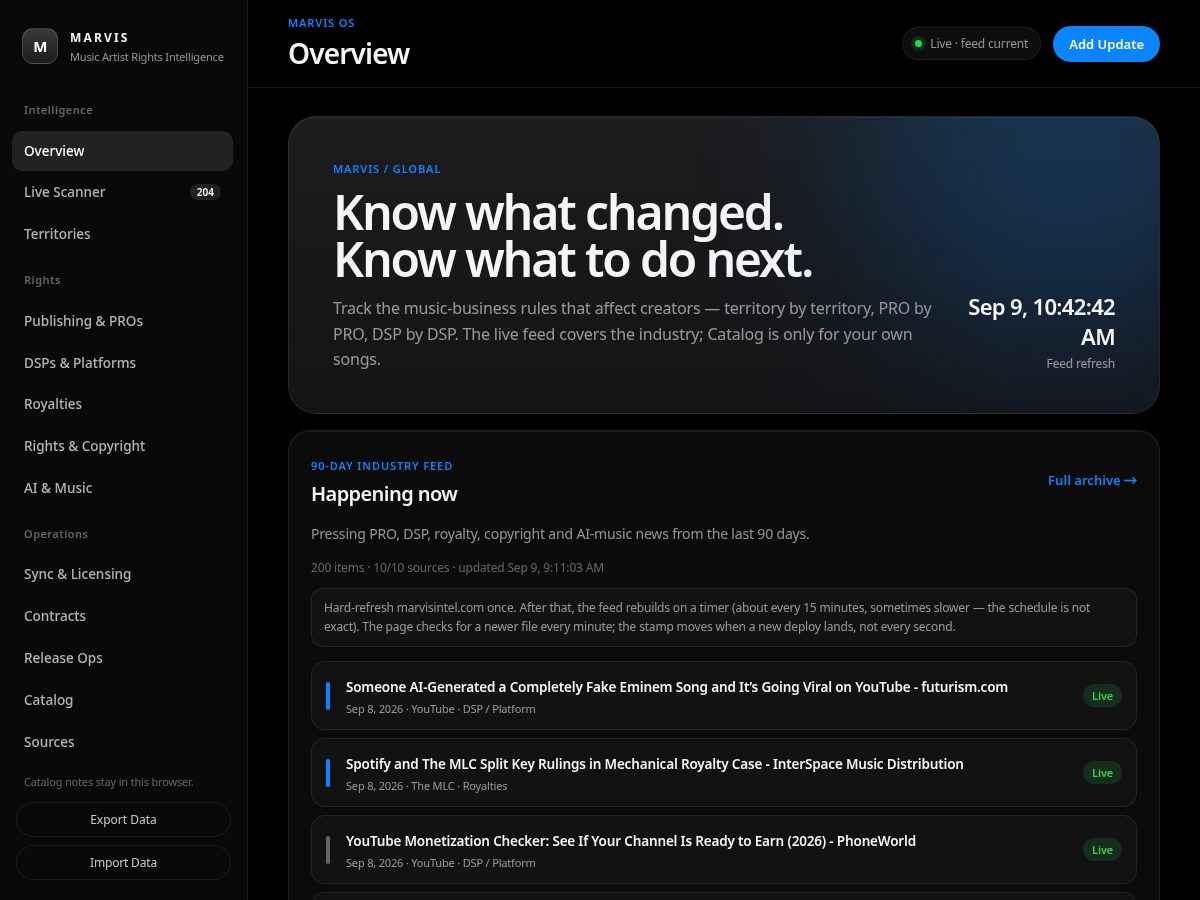Click the "MARVIS / GLOBAL" label
This screenshot has height=900, width=1200.
[387, 169]
